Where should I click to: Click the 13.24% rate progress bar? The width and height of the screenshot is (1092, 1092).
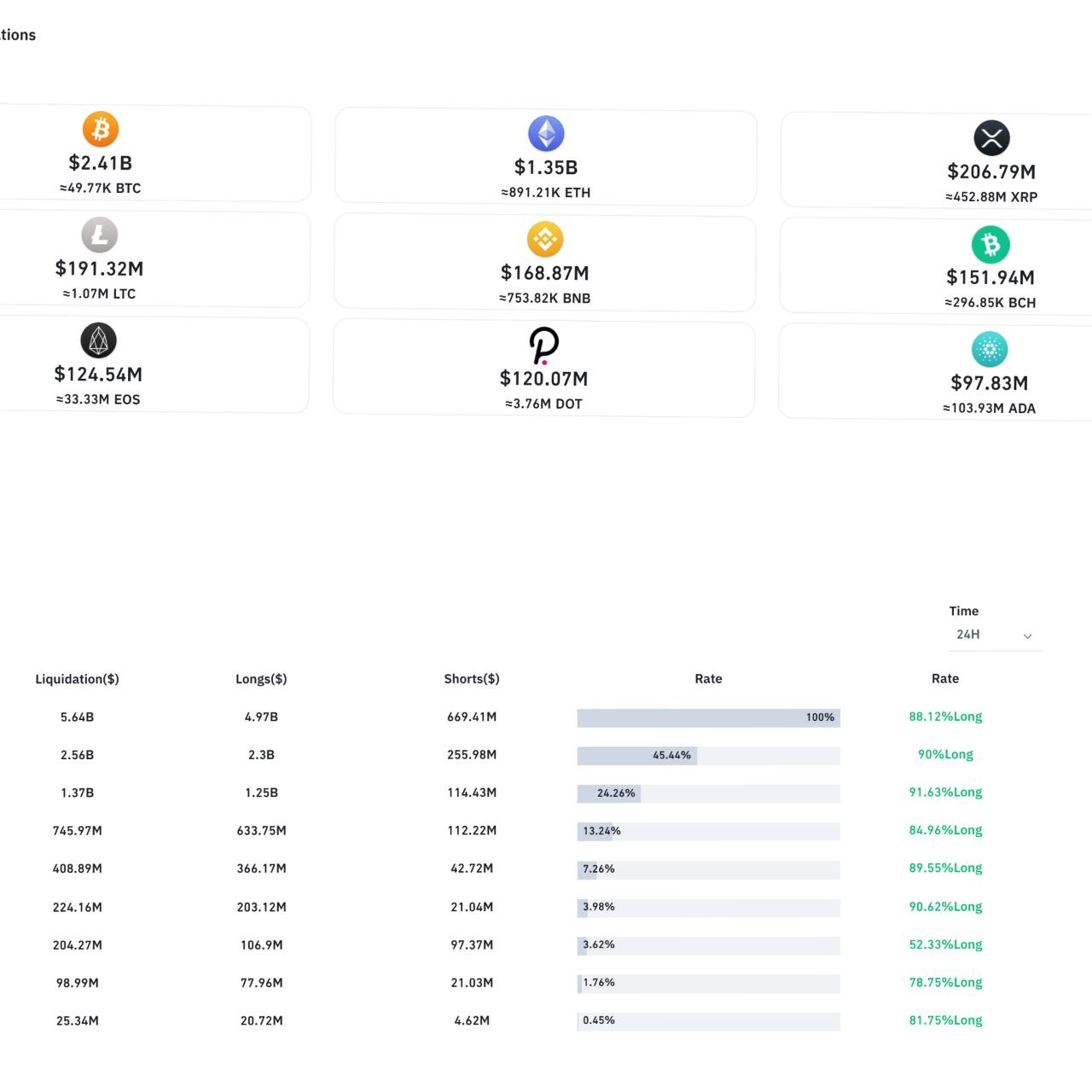coord(709,831)
